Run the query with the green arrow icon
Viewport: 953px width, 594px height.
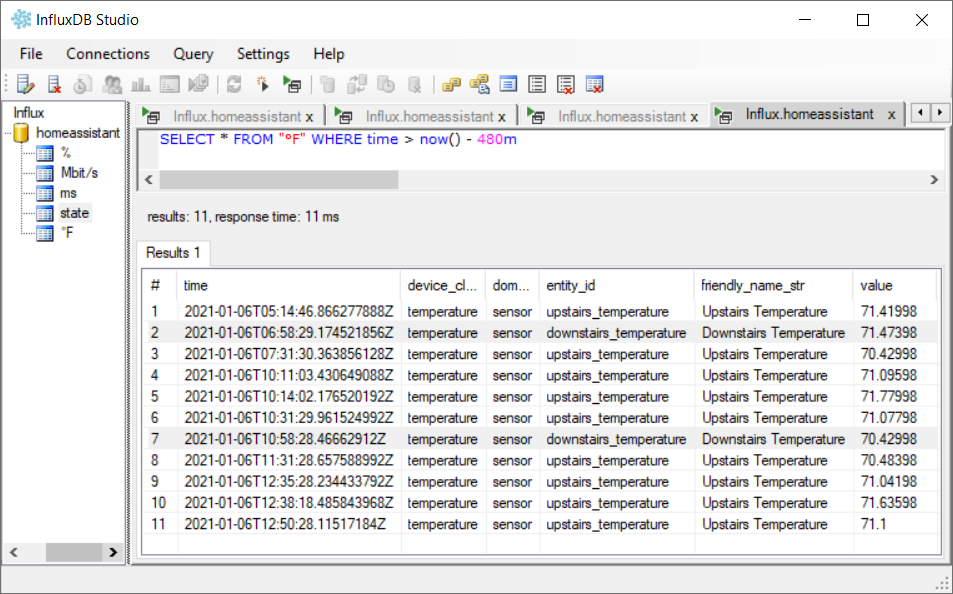point(292,84)
